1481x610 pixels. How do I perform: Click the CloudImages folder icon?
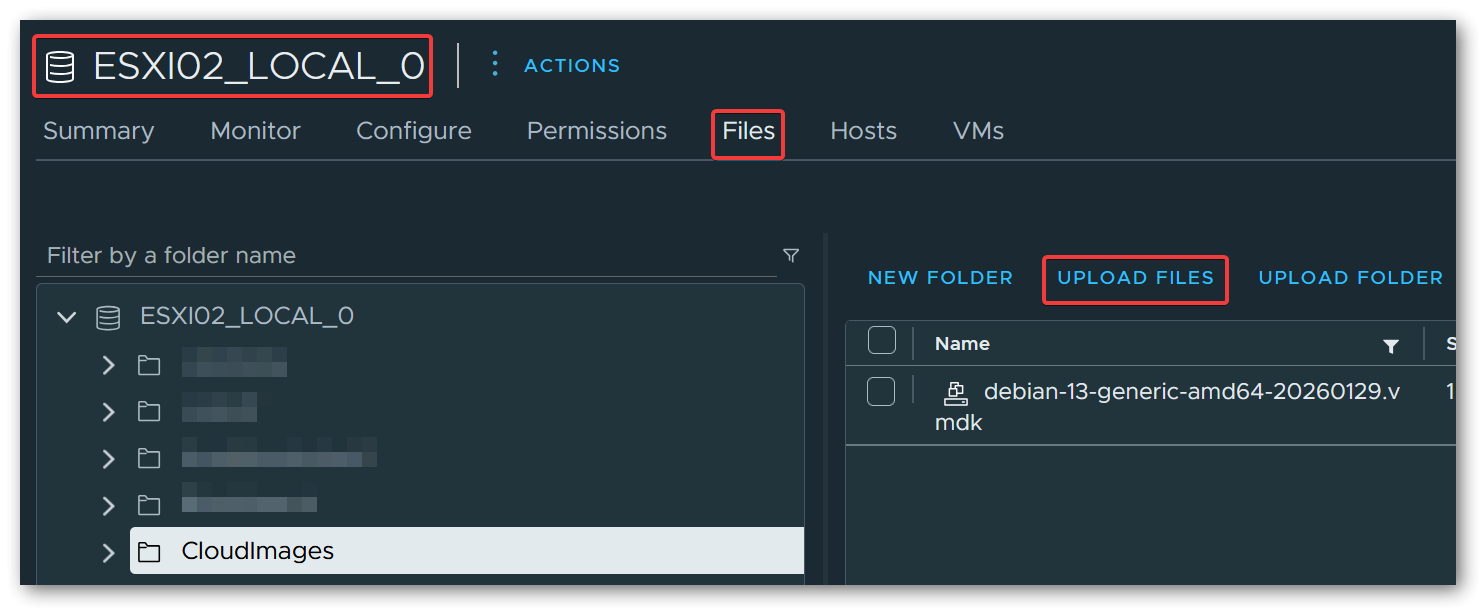(x=149, y=551)
